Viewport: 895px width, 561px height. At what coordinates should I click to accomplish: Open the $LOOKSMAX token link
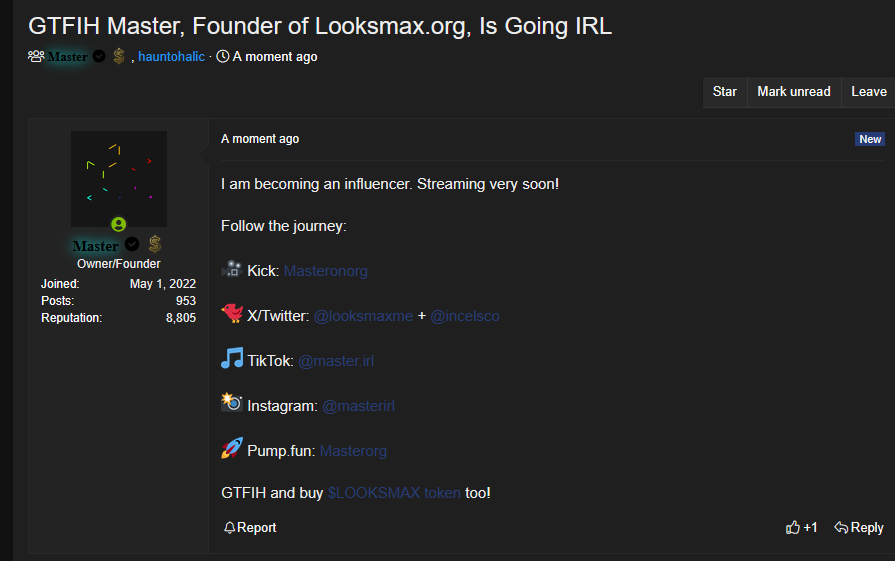click(394, 493)
